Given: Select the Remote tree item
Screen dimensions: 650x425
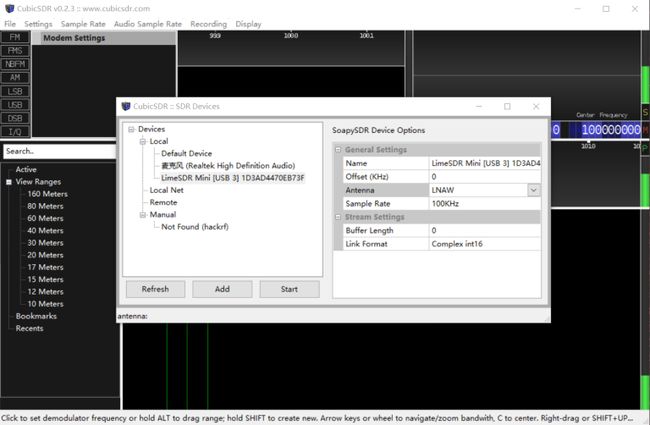Looking at the screenshot, I should 163,202.
